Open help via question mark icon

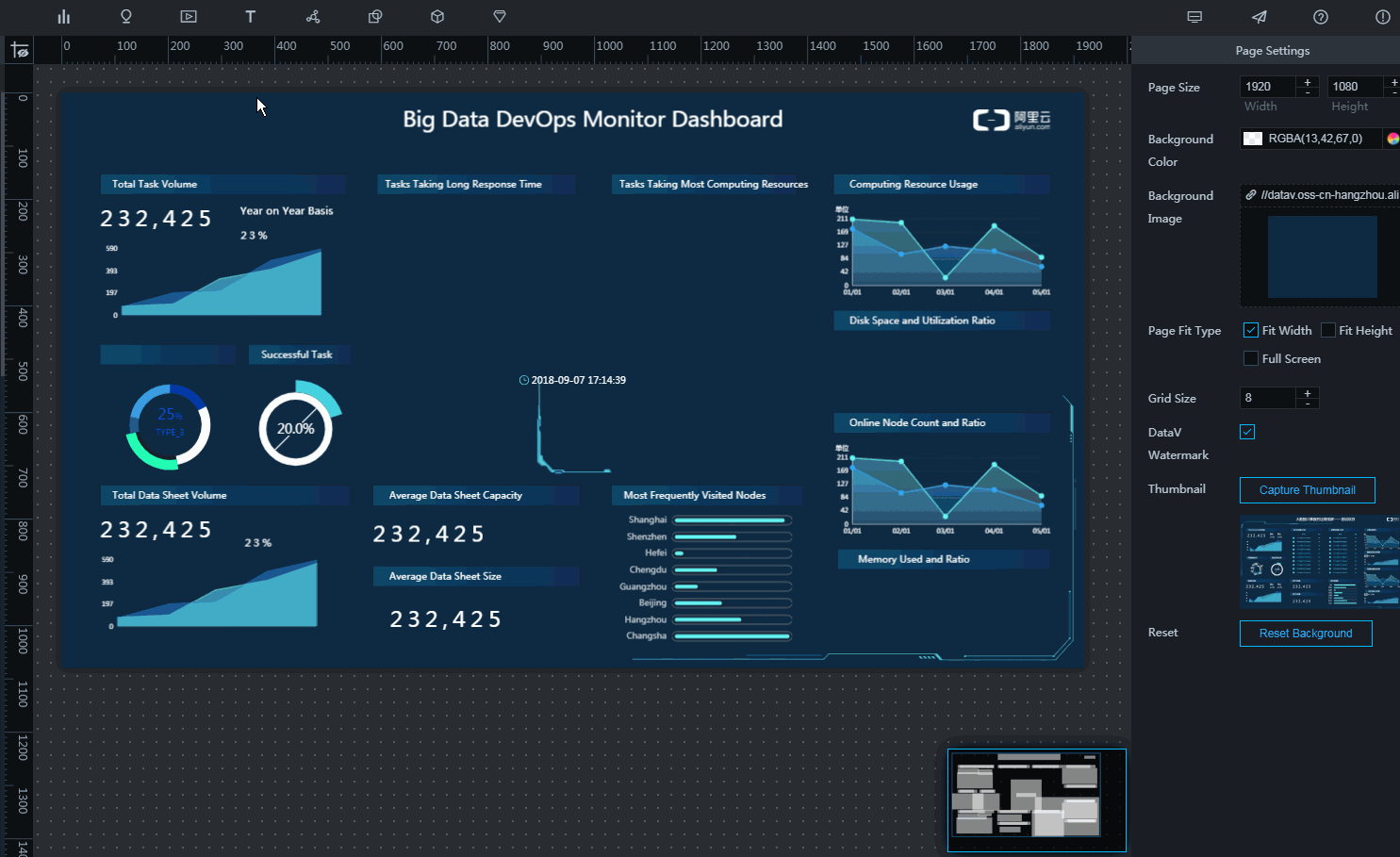(x=1321, y=17)
